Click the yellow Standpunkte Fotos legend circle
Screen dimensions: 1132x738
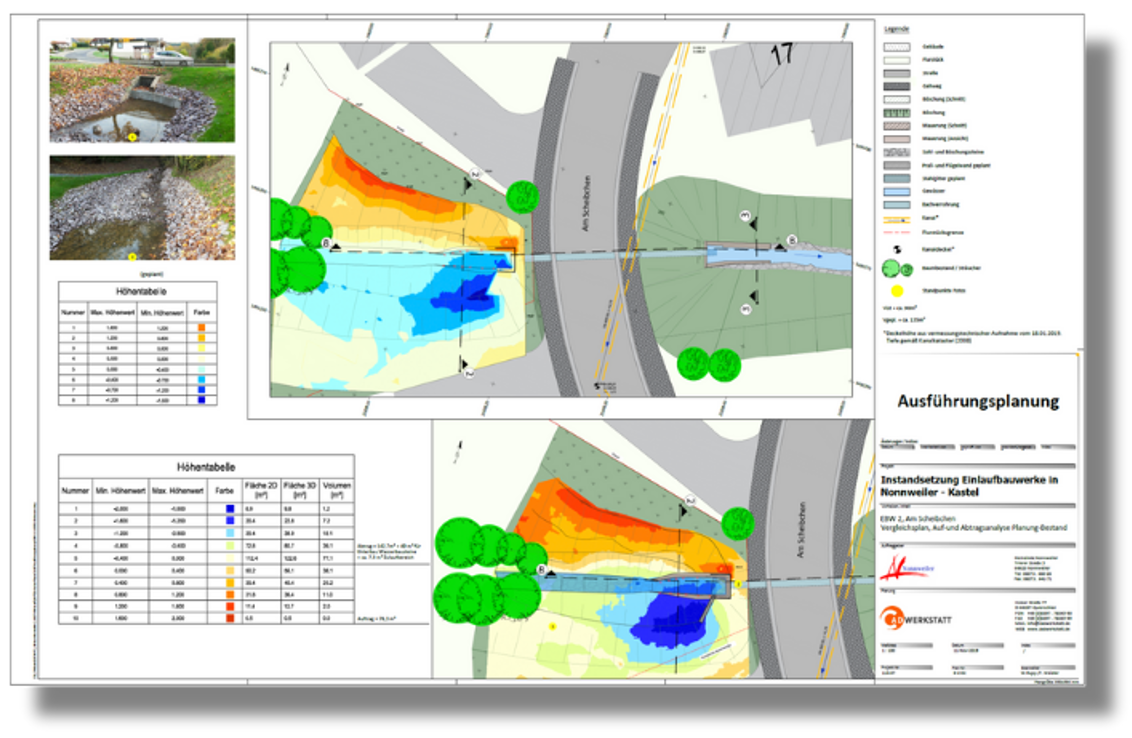pos(897,289)
